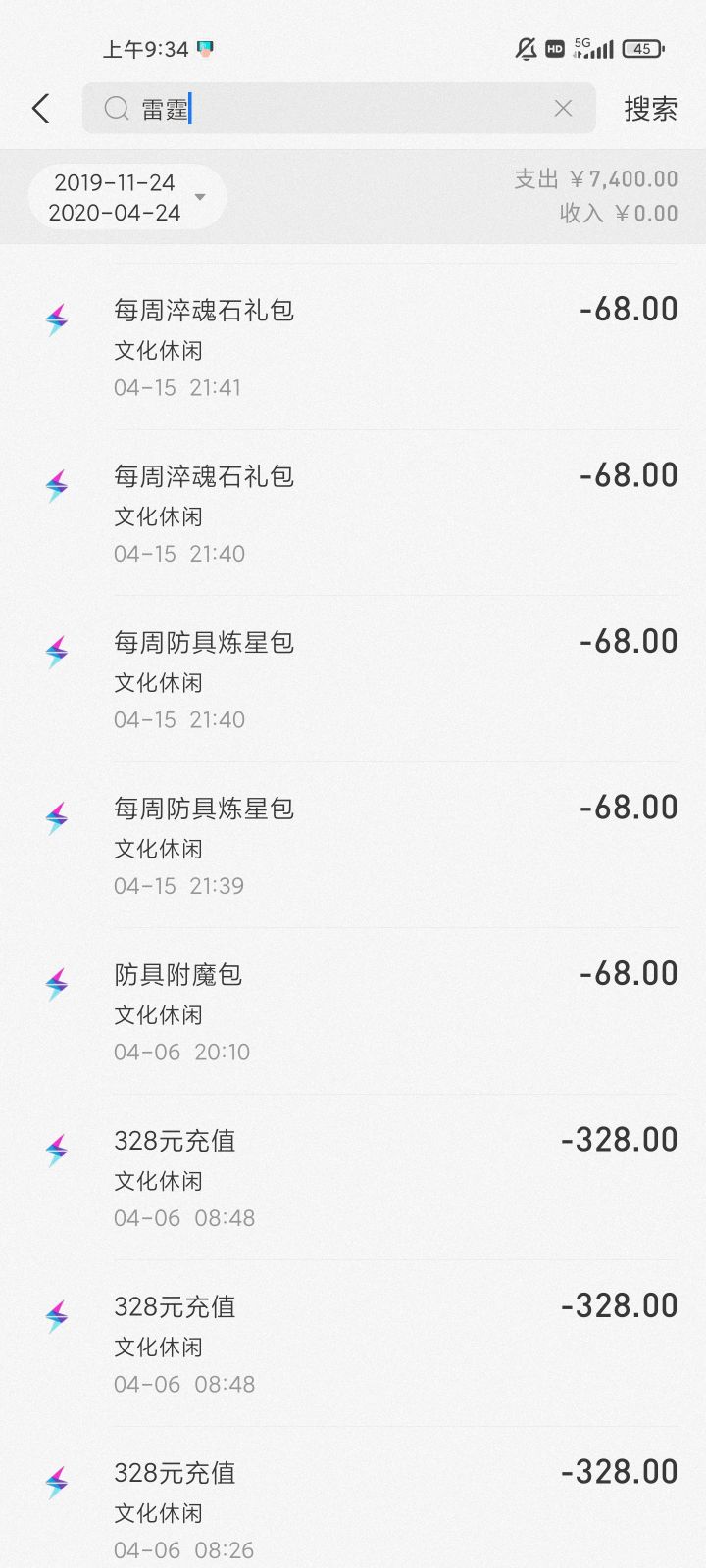The image size is (706, 1568).
Task: Tap lightning icon beside 防具附魔包
Action: click(x=57, y=984)
